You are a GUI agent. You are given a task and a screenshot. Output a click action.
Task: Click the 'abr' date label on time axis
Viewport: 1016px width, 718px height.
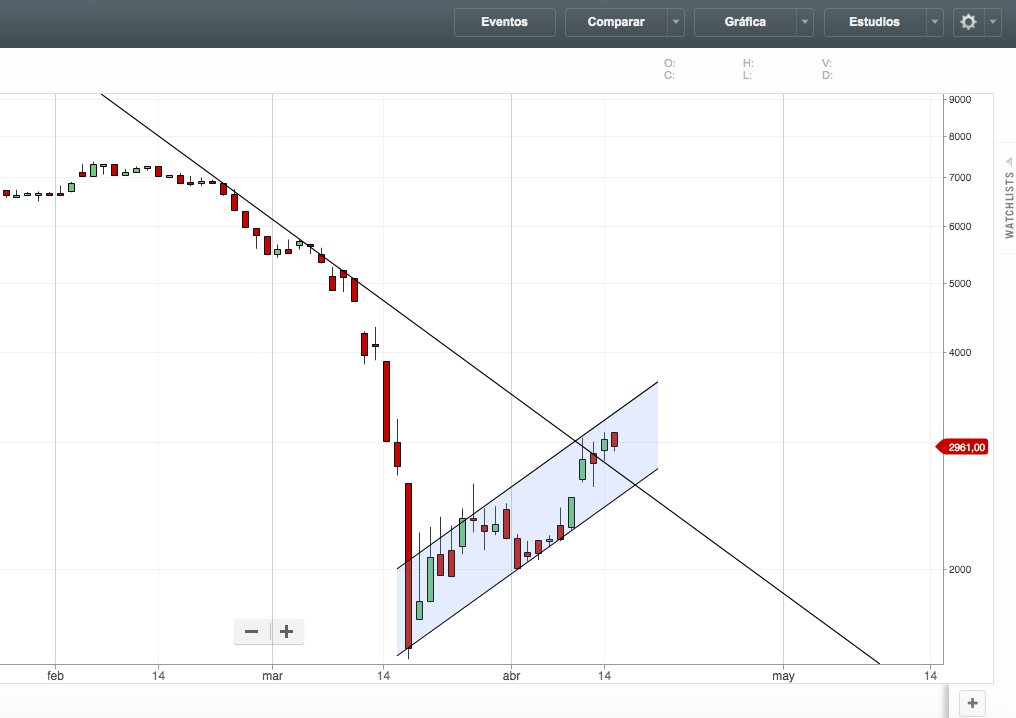[x=511, y=676]
